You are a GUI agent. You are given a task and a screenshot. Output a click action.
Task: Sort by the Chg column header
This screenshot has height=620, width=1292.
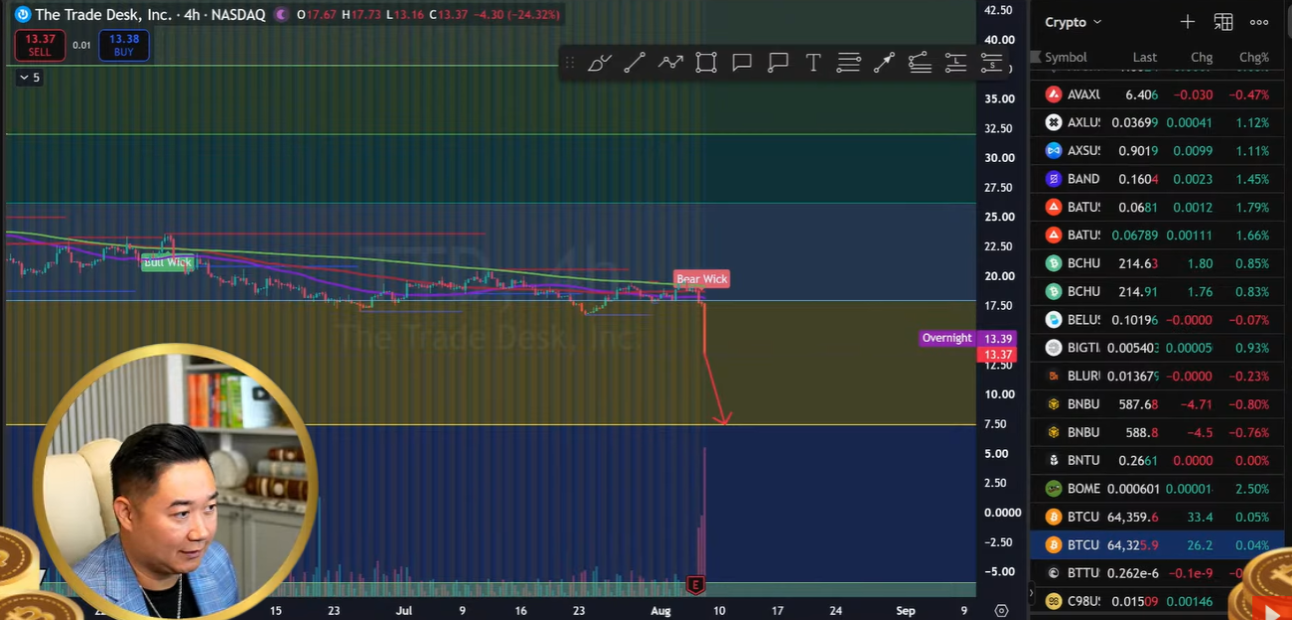click(x=1202, y=57)
